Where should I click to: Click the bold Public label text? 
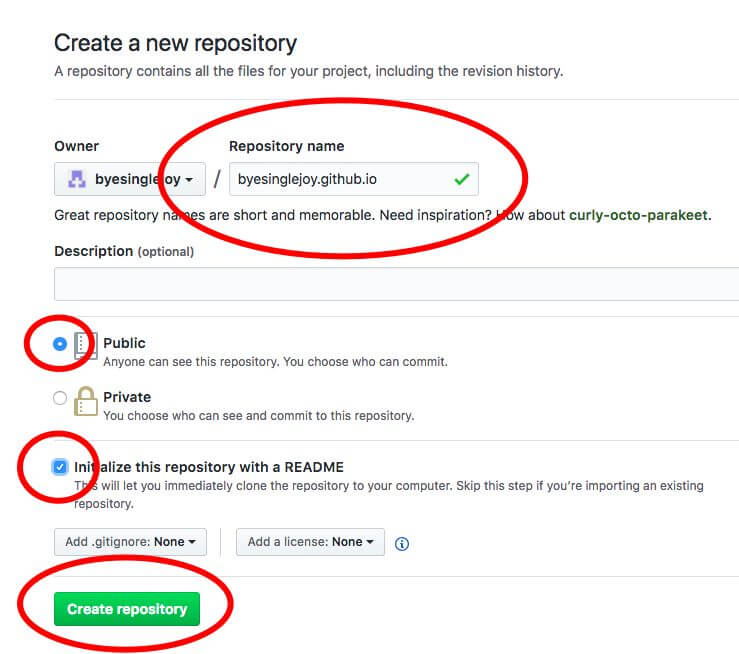pos(124,343)
